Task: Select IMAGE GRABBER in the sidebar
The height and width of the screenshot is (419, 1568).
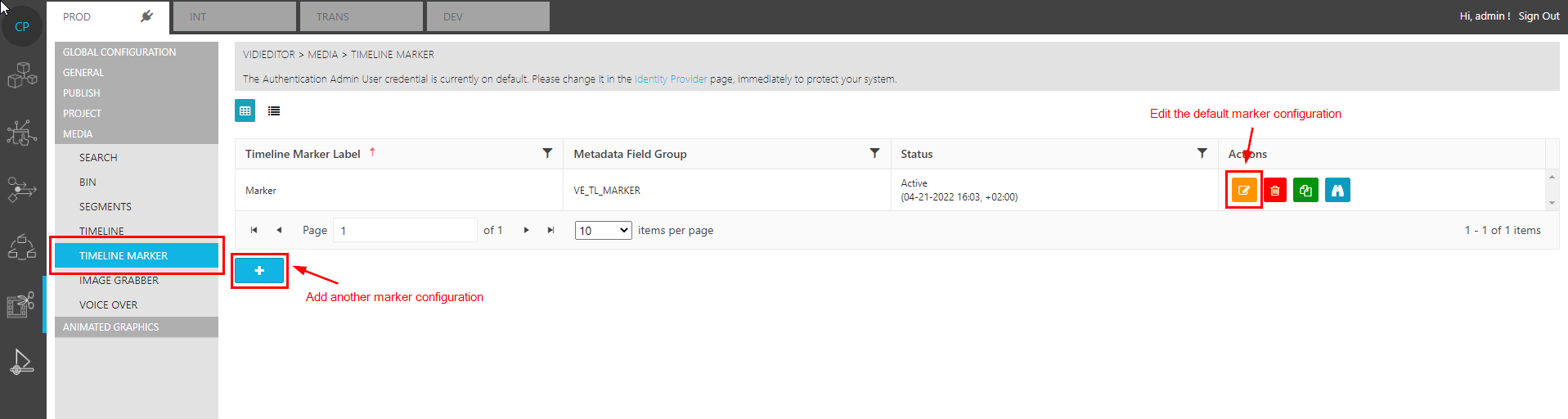Action: click(x=119, y=281)
